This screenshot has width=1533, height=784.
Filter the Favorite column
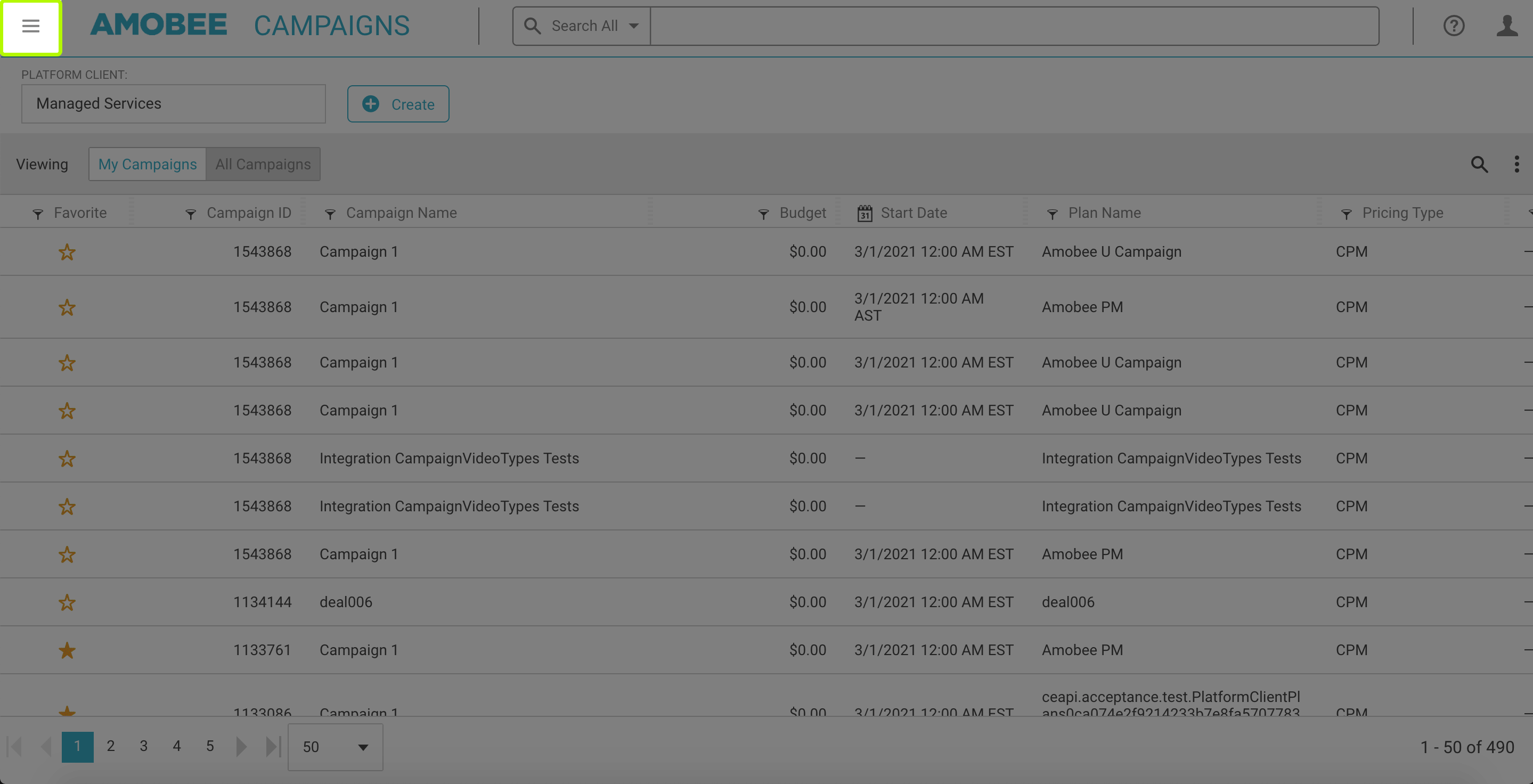(37, 214)
